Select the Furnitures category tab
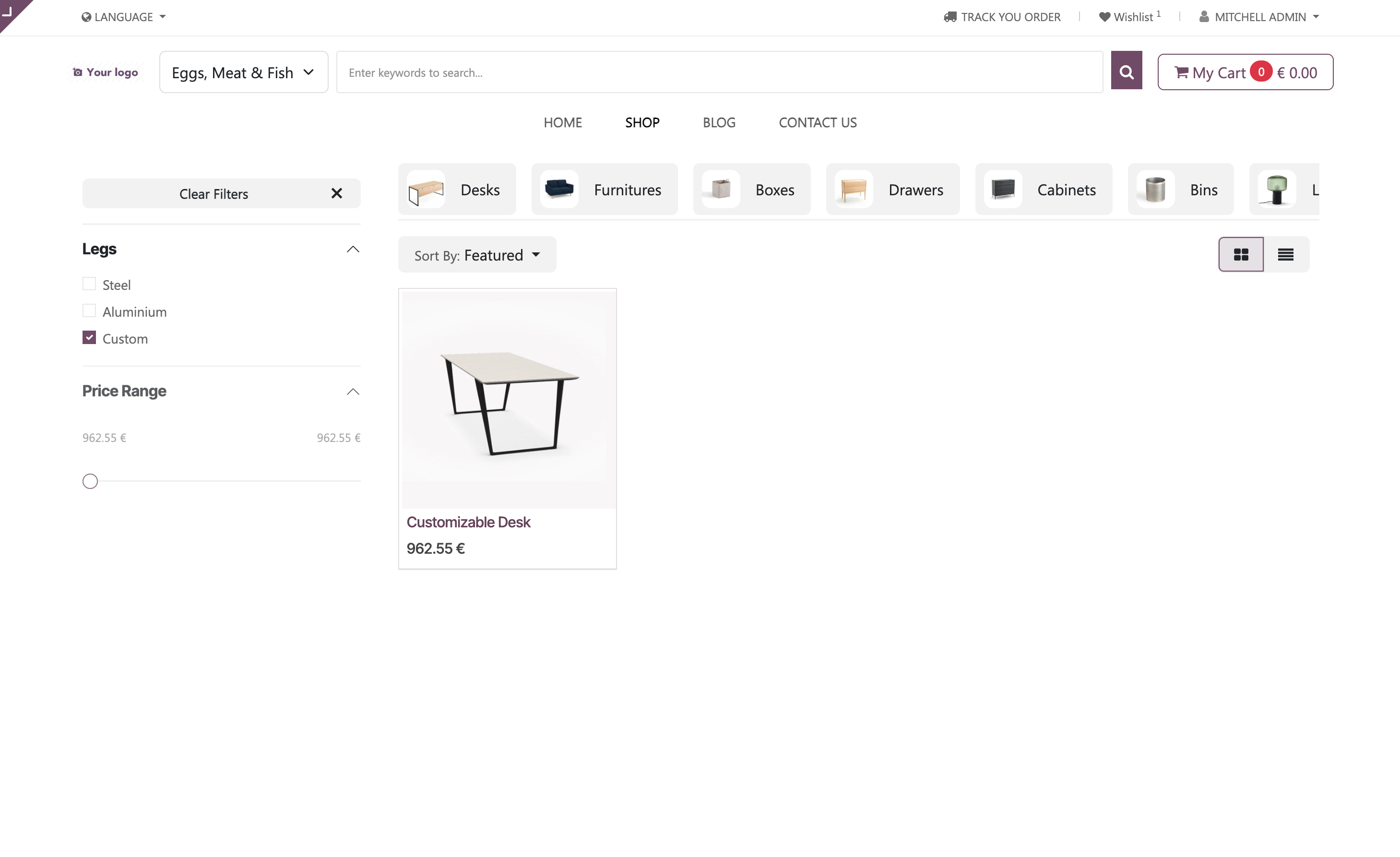The width and height of the screenshot is (1400, 857). (605, 189)
